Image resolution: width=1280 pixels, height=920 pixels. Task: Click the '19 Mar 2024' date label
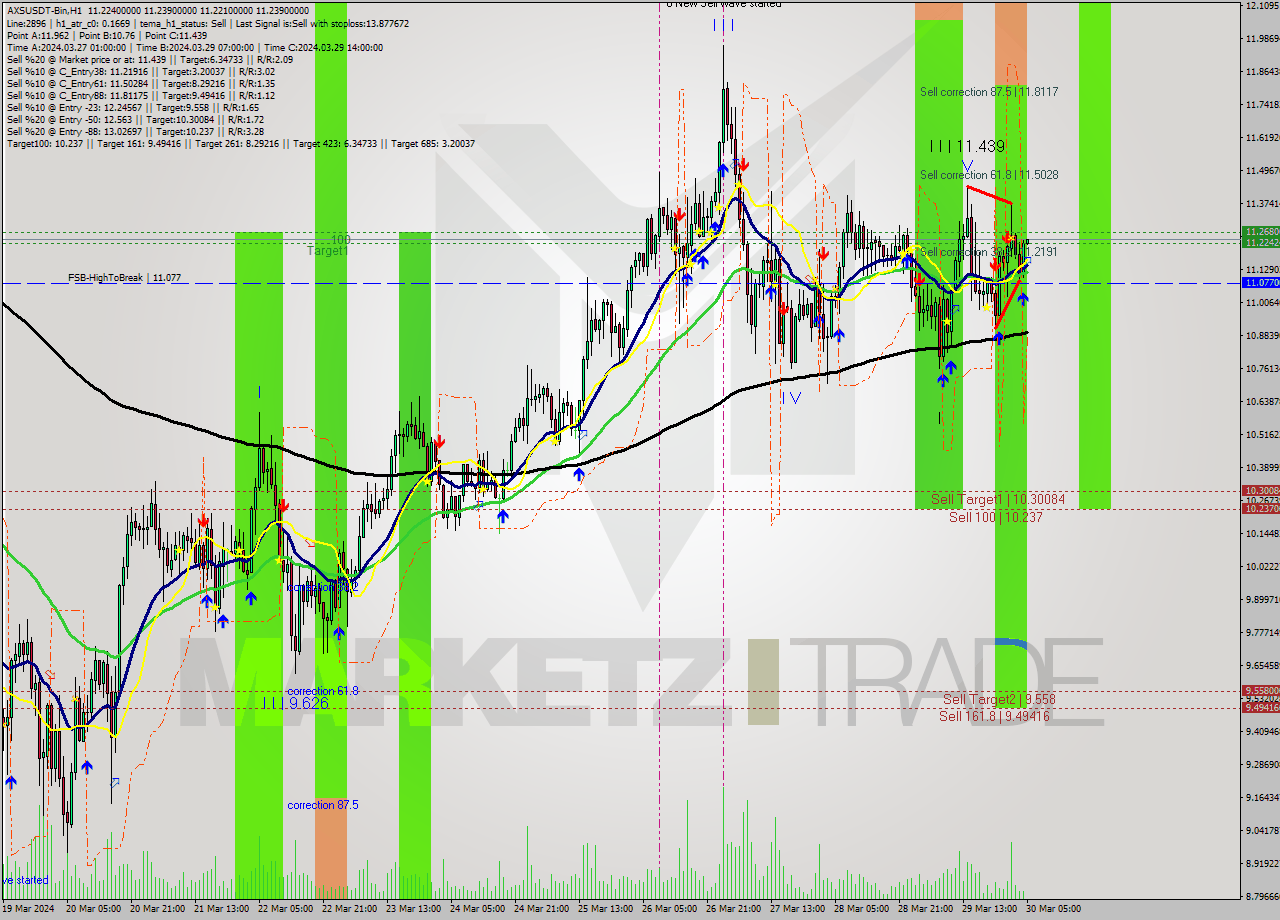[x=30, y=910]
